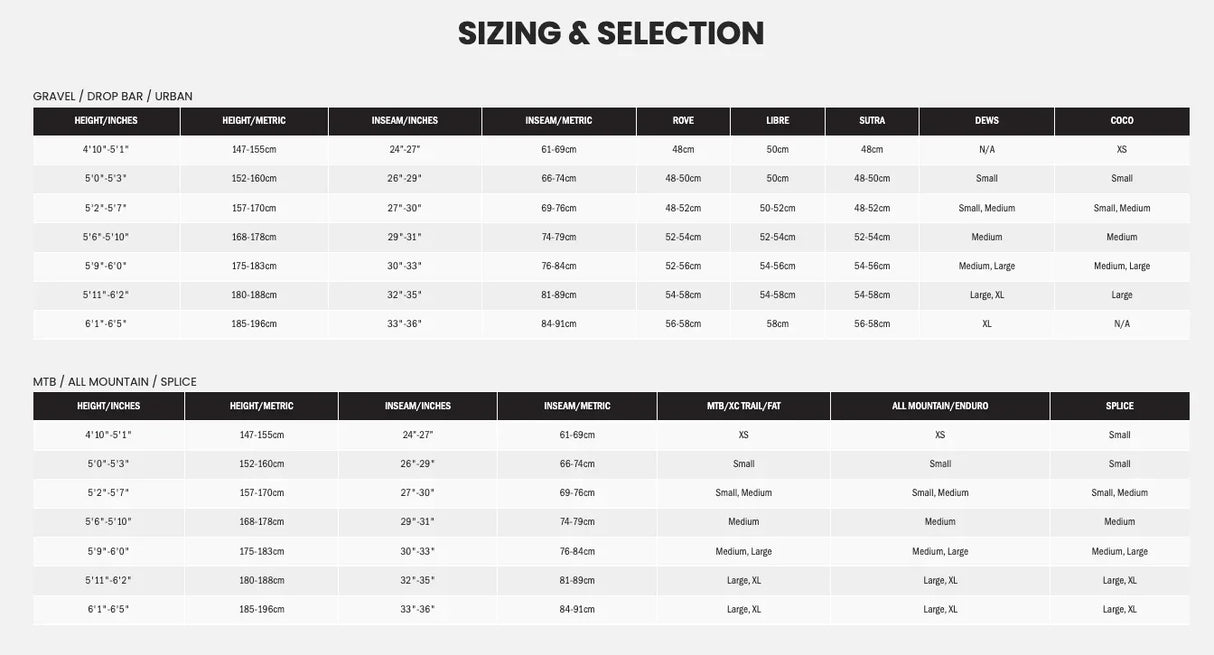Click the ALL MOUNTAIN/ENDURO column header
The height and width of the screenshot is (655, 1214).
[x=940, y=406]
